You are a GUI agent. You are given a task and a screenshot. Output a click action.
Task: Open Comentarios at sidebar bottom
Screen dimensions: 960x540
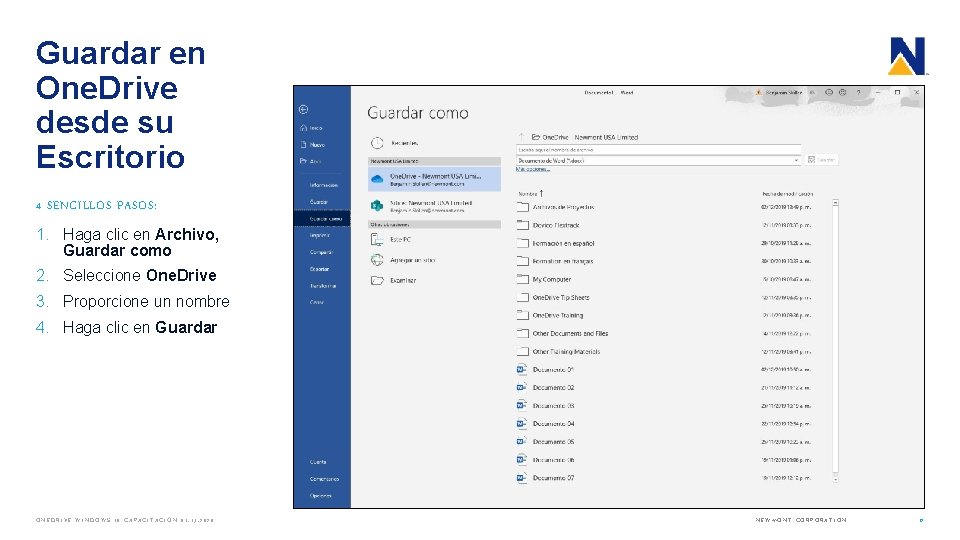point(324,479)
